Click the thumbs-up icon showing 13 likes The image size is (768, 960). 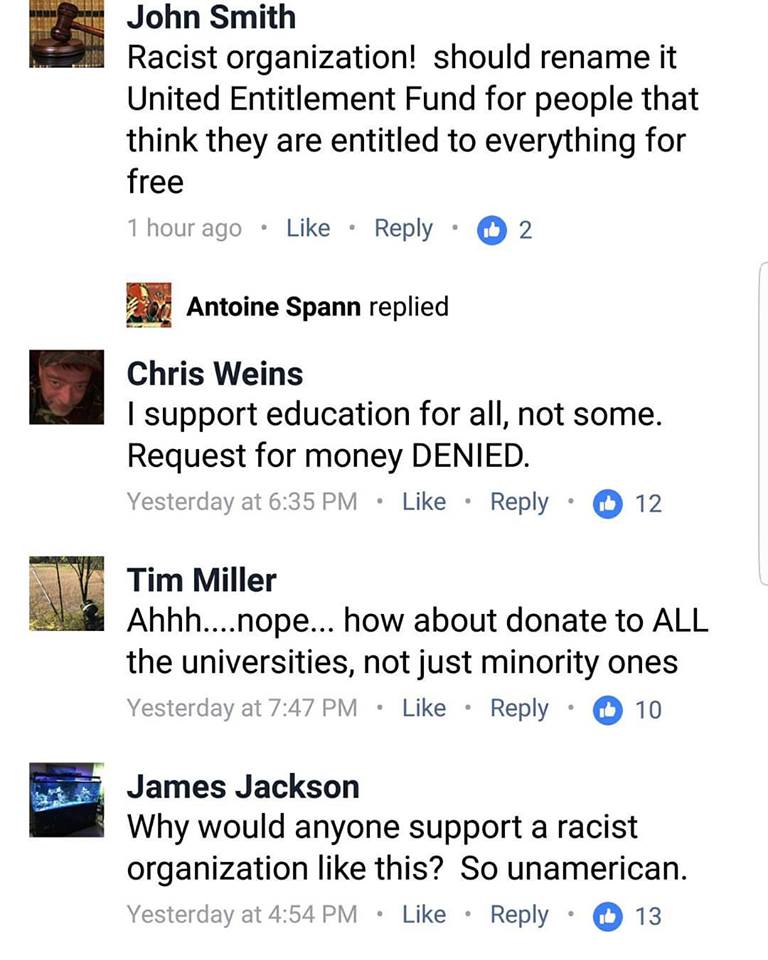click(608, 916)
